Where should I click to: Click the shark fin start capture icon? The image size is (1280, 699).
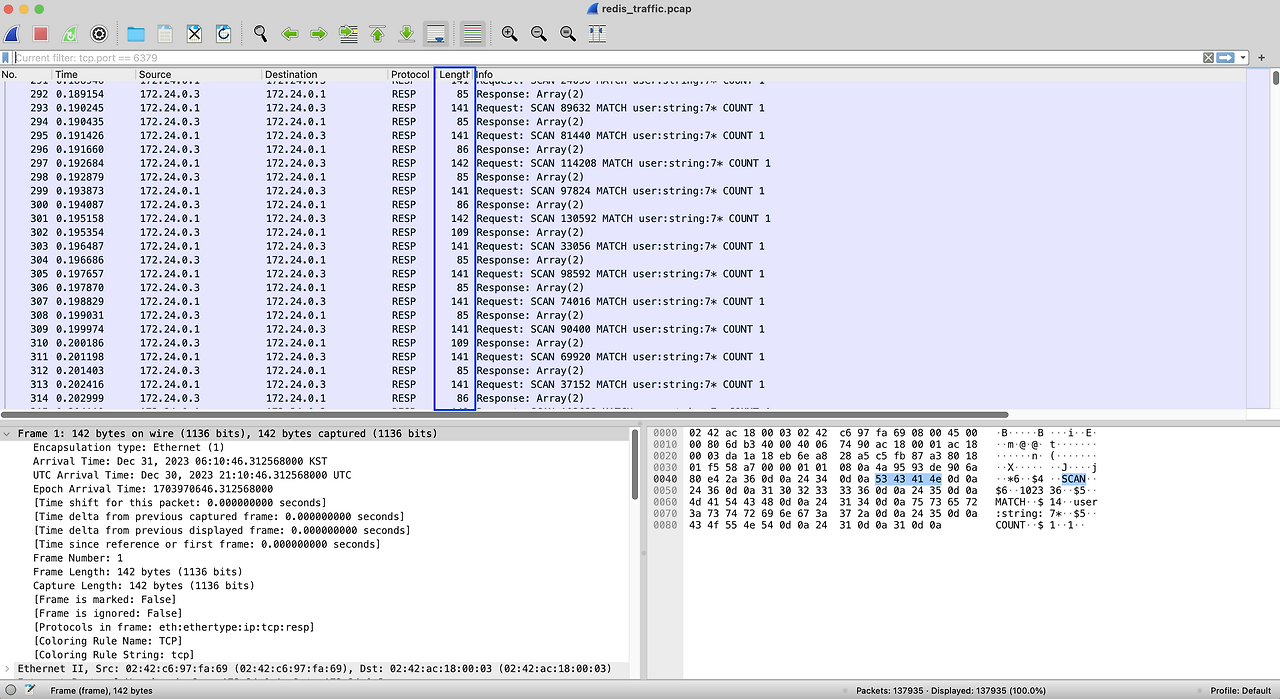coord(12,34)
